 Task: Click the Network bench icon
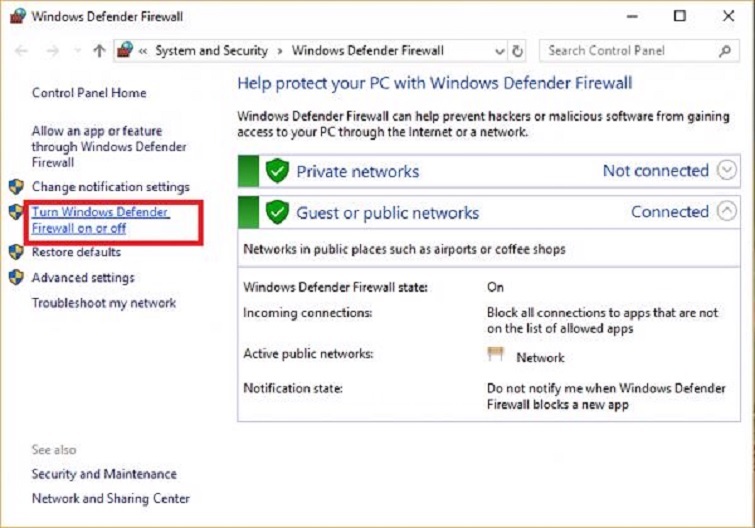(496, 356)
